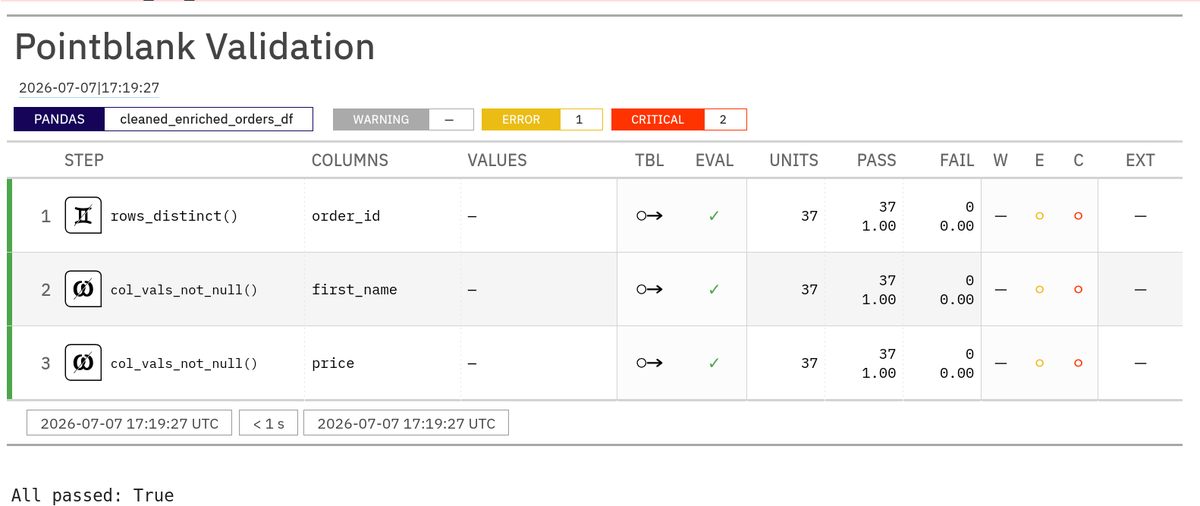Click col_vals_not_null() in step 2
The width and height of the screenshot is (1200, 506).
184,290
